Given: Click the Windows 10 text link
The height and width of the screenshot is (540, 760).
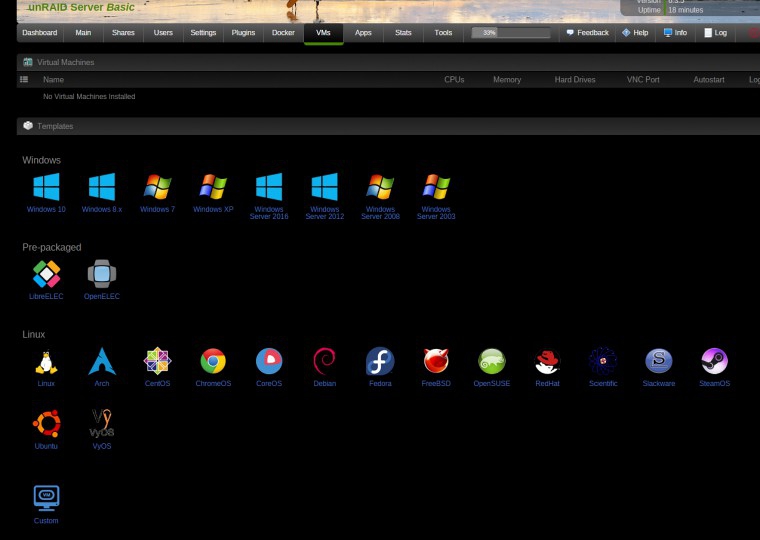Looking at the screenshot, I should tap(46, 209).
